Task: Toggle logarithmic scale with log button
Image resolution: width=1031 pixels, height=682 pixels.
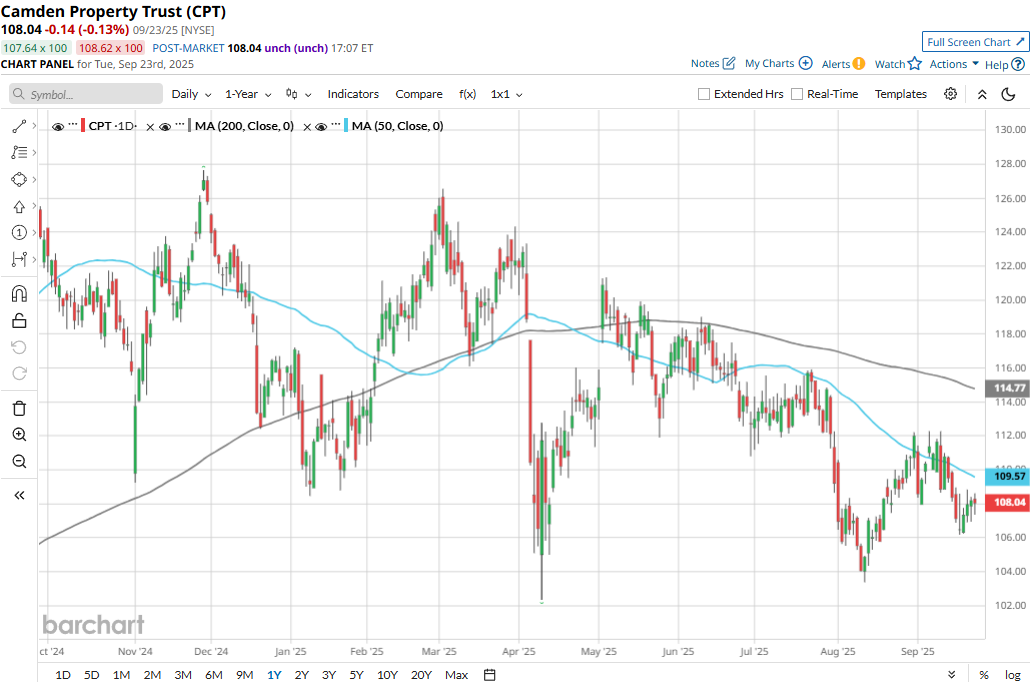Action: [1013, 675]
